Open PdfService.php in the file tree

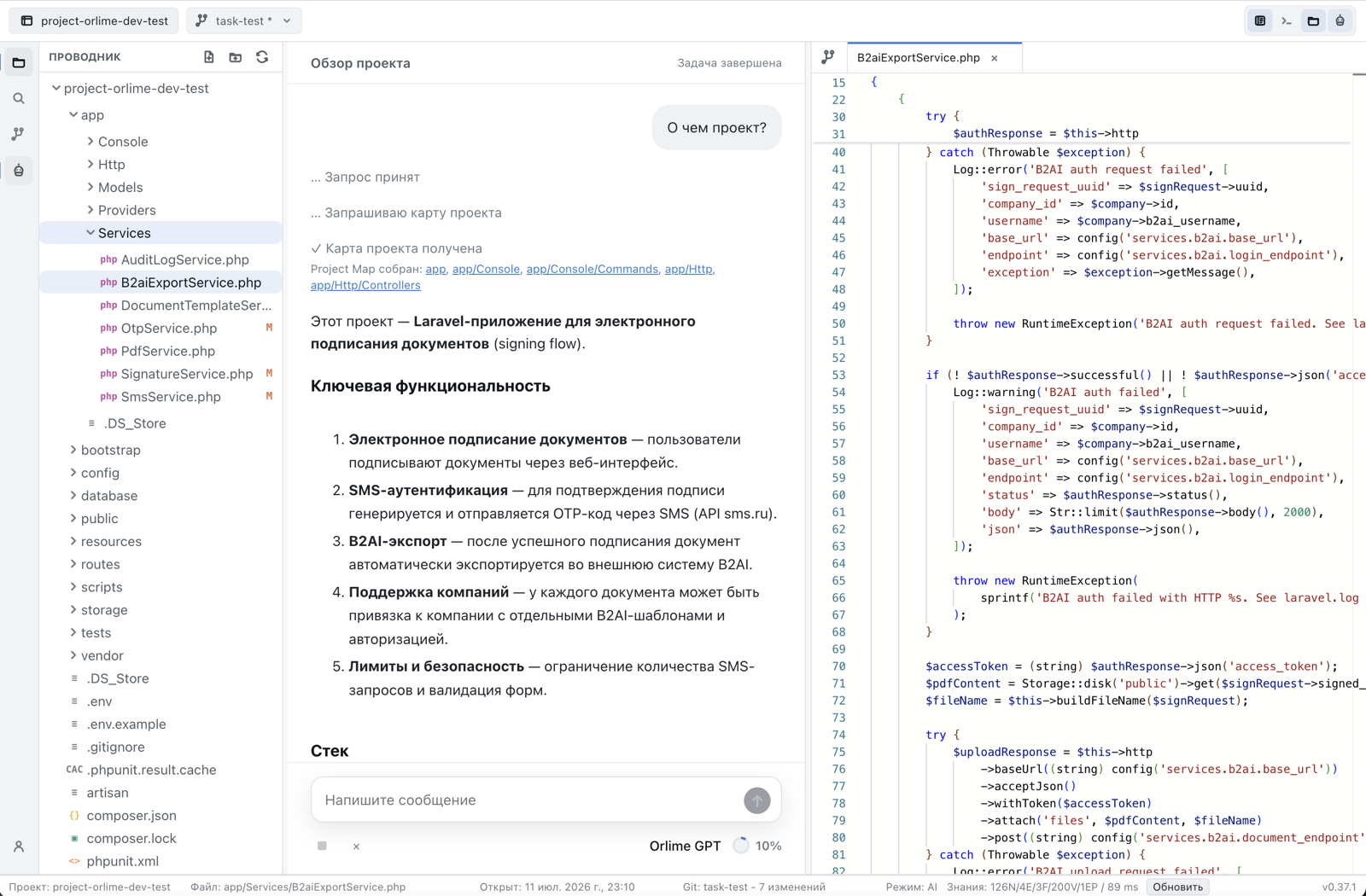click(x=162, y=351)
